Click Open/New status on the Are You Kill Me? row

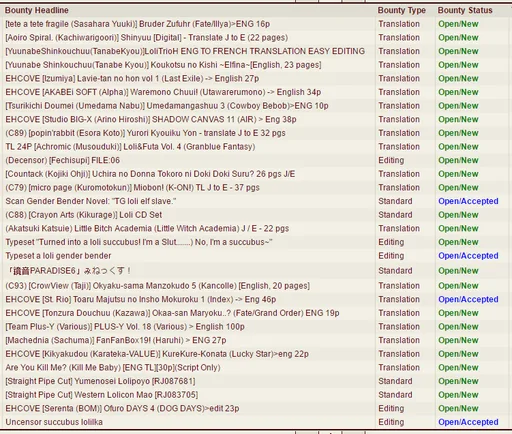click(x=458, y=368)
